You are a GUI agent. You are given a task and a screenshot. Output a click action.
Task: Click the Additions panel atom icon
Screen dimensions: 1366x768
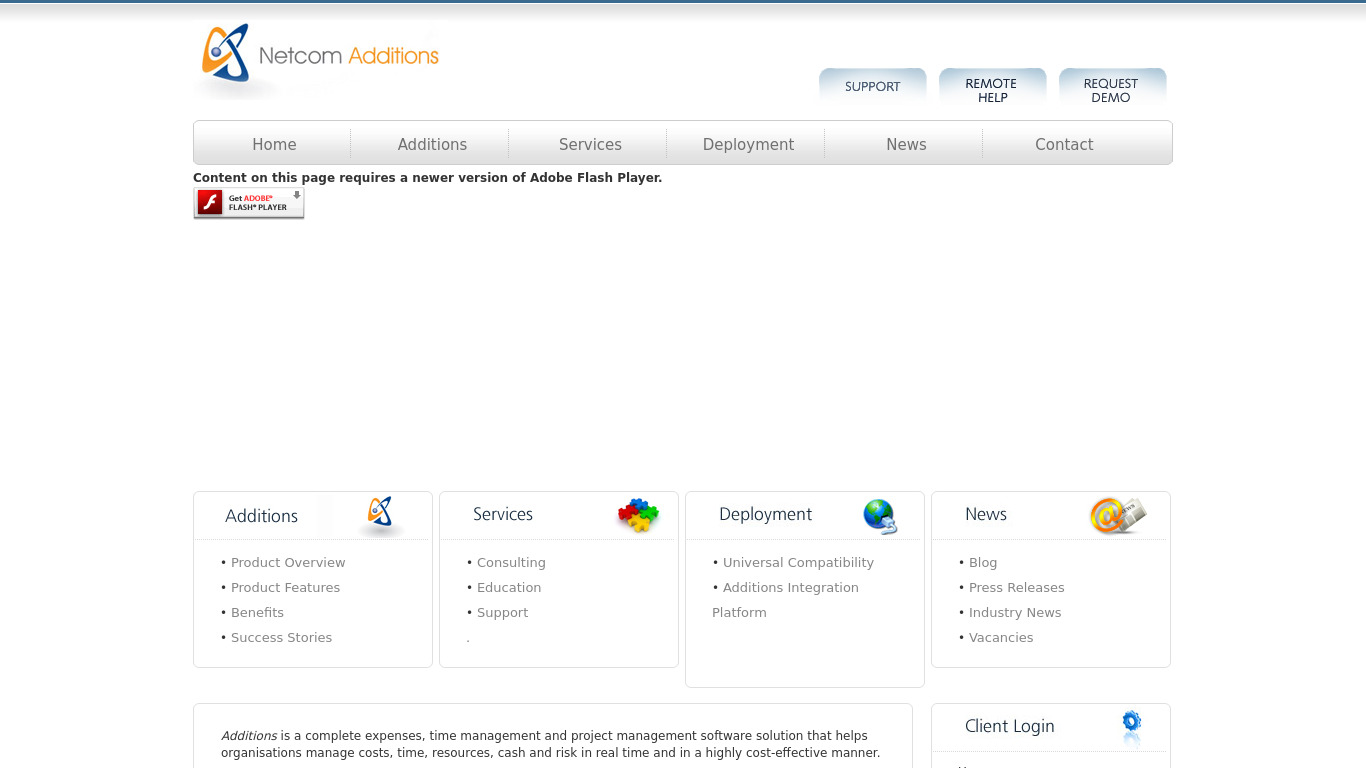pyautogui.click(x=380, y=515)
